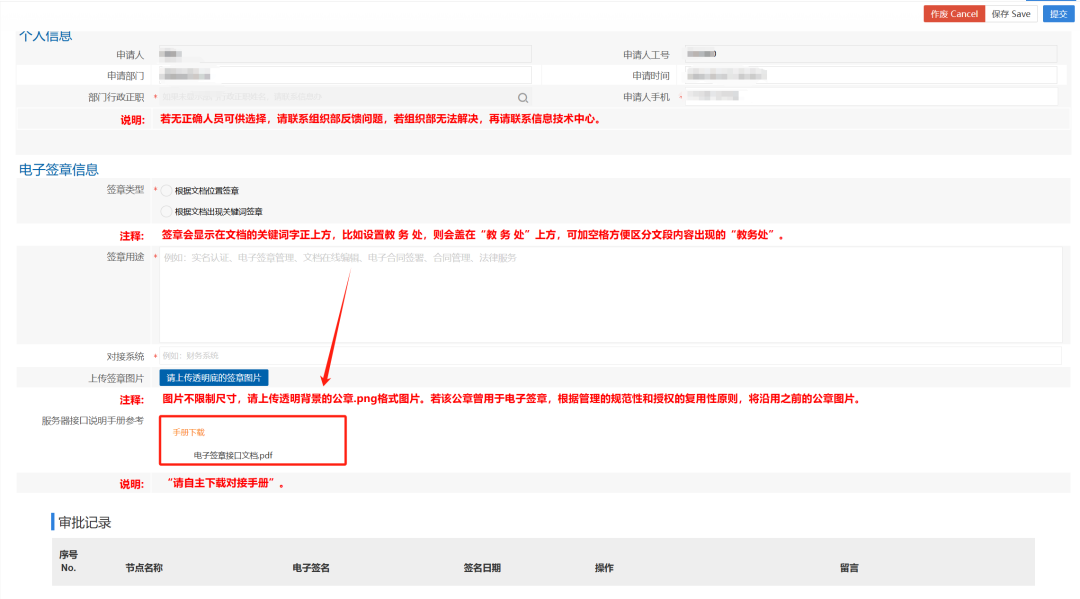
Task: Click 请上传透明底的签章图片 upload button
Action: pyautogui.click(x=214, y=378)
